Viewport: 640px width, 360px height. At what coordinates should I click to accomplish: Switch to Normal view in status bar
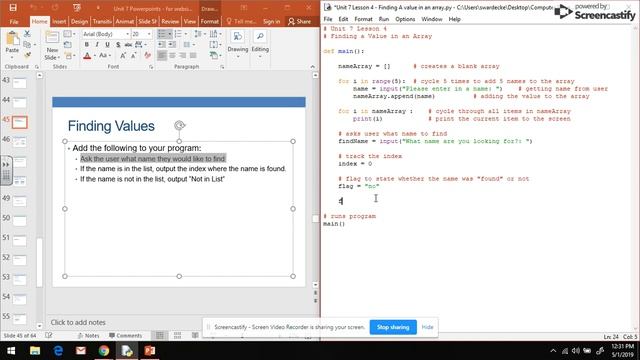tap(160, 336)
